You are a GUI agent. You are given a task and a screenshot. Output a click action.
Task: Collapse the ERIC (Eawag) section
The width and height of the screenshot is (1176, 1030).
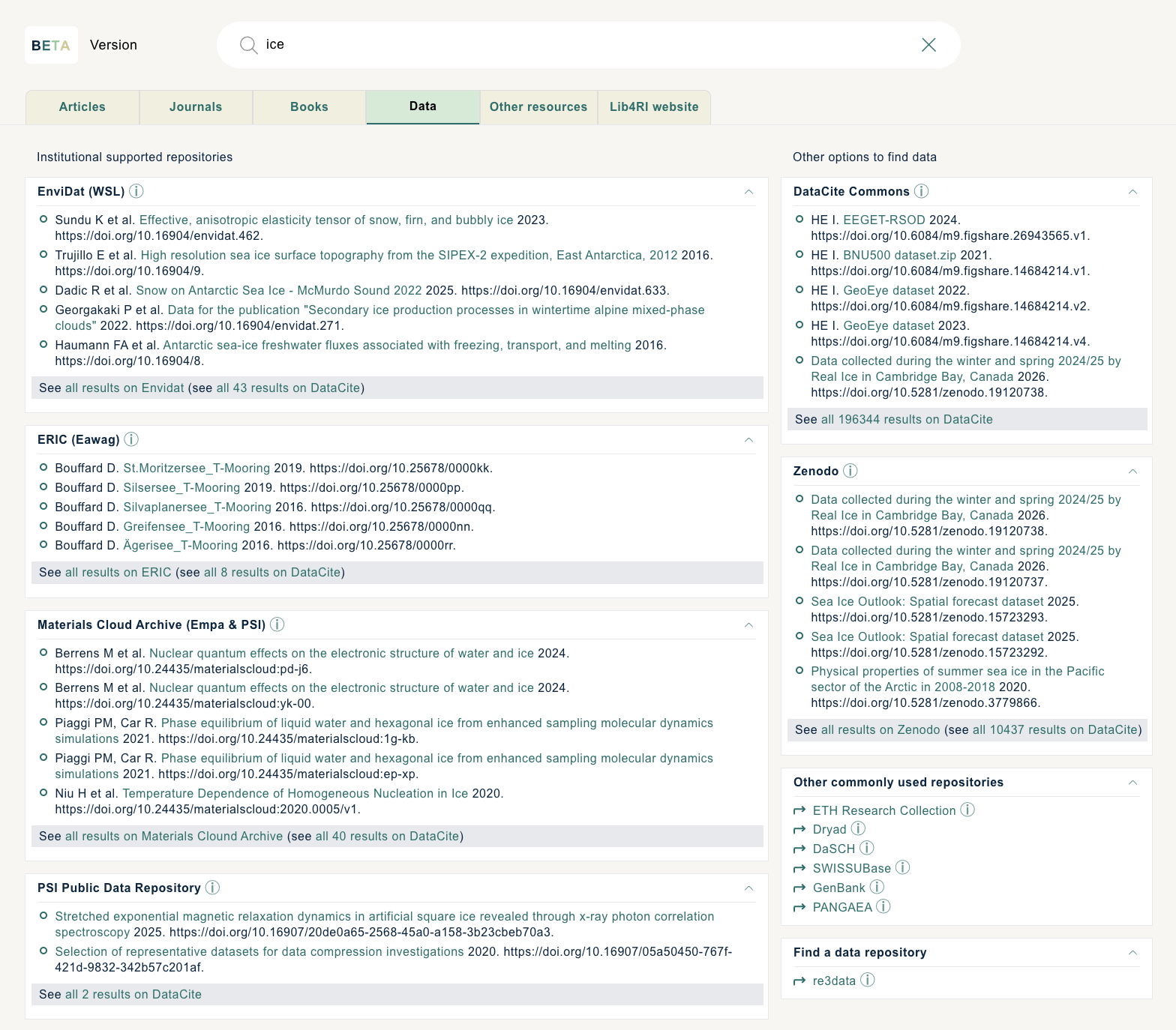748,440
